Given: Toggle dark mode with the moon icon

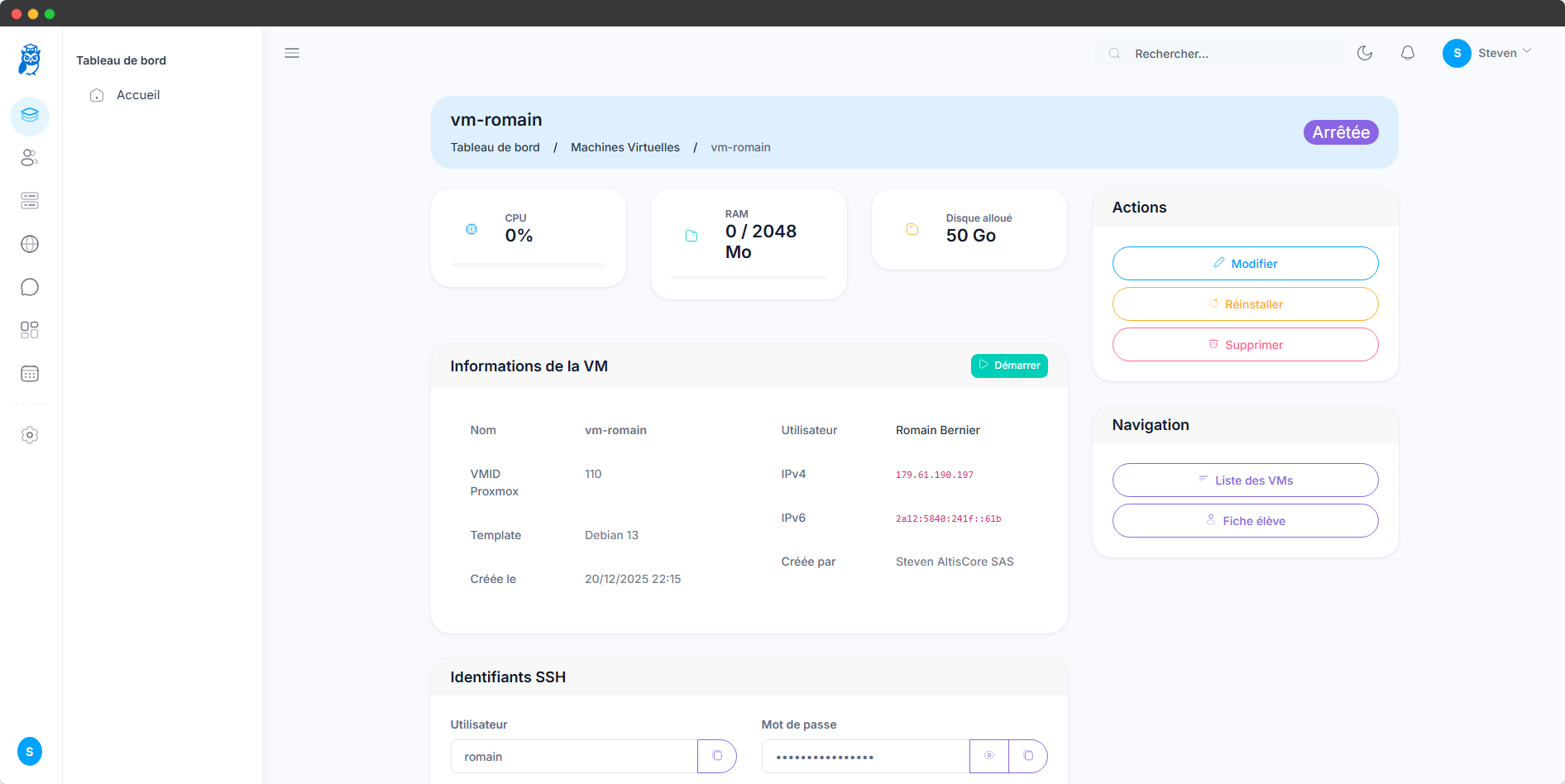Looking at the screenshot, I should coord(1365,53).
